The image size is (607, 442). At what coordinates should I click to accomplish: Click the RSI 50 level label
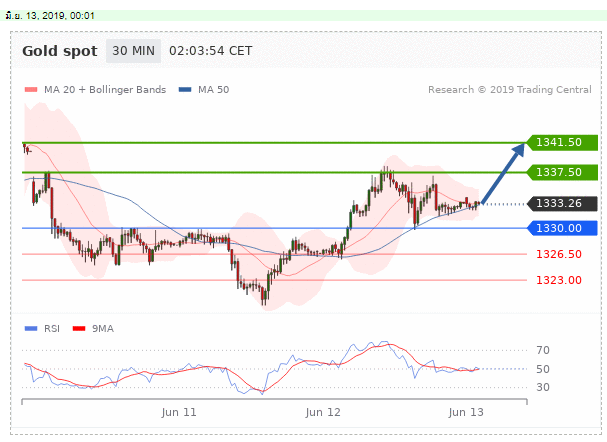543,369
